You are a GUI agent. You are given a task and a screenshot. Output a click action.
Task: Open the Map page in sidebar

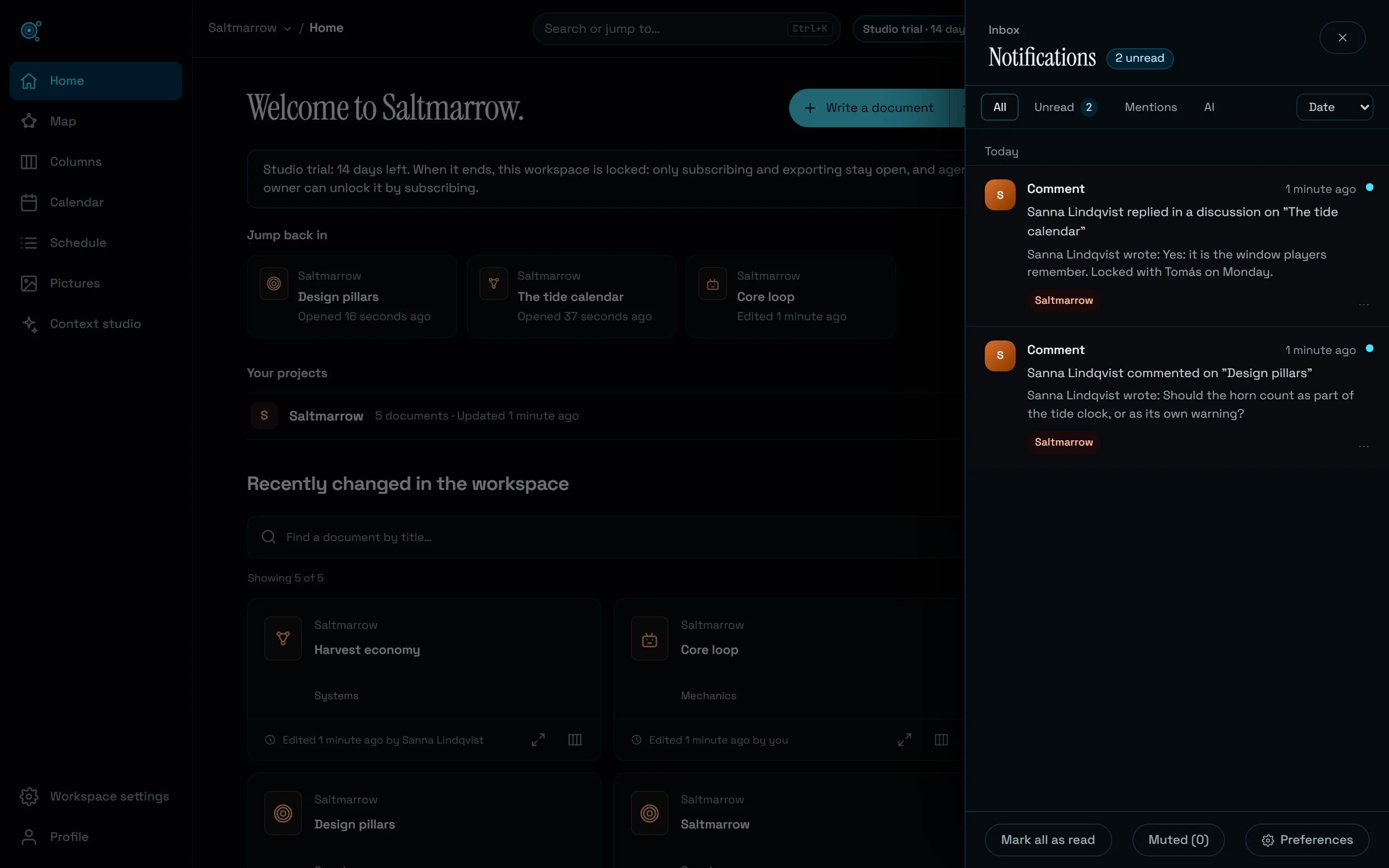tap(96, 121)
